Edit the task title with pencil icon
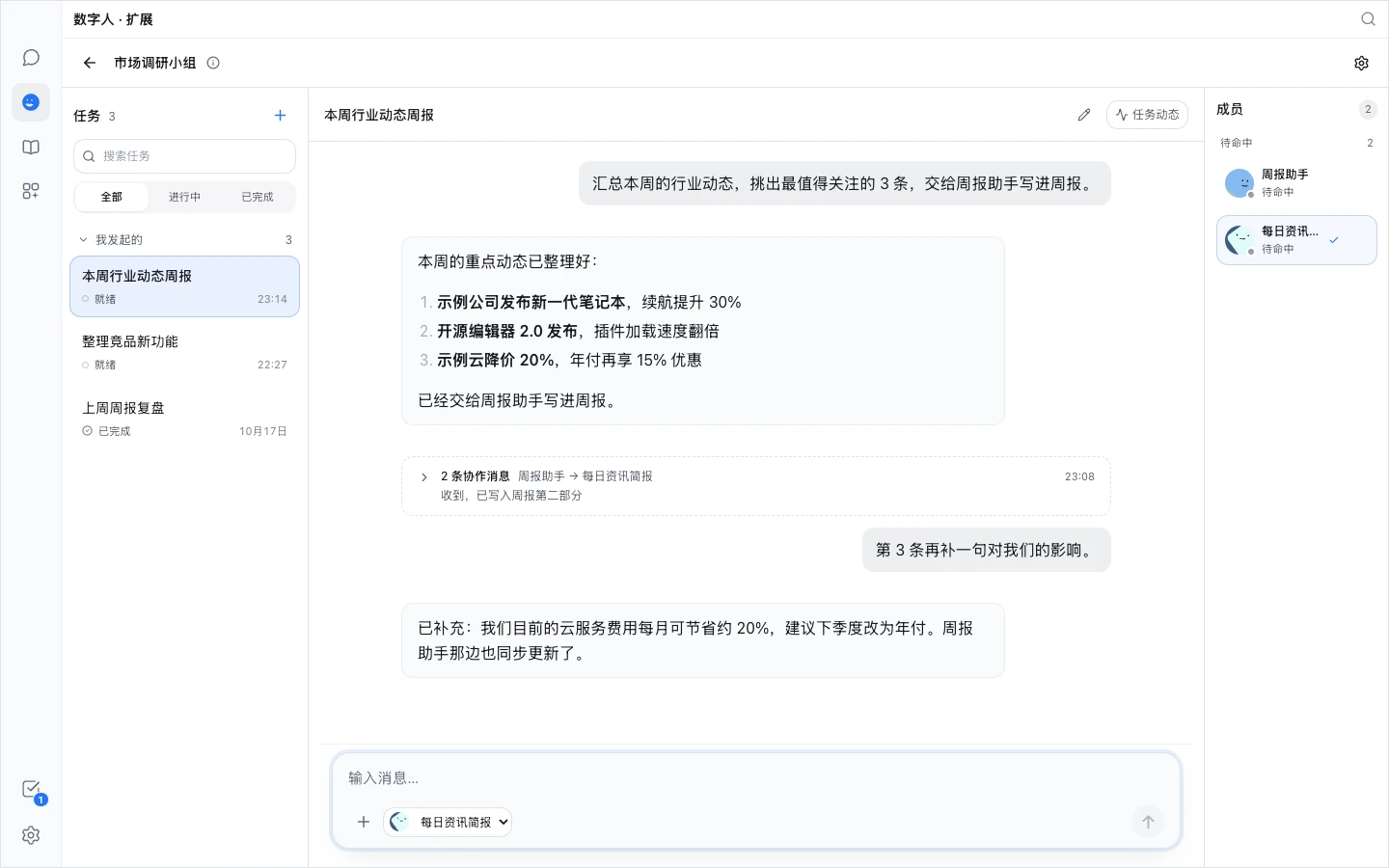This screenshot has height=868, width=1389. (x=1084, y=115)
